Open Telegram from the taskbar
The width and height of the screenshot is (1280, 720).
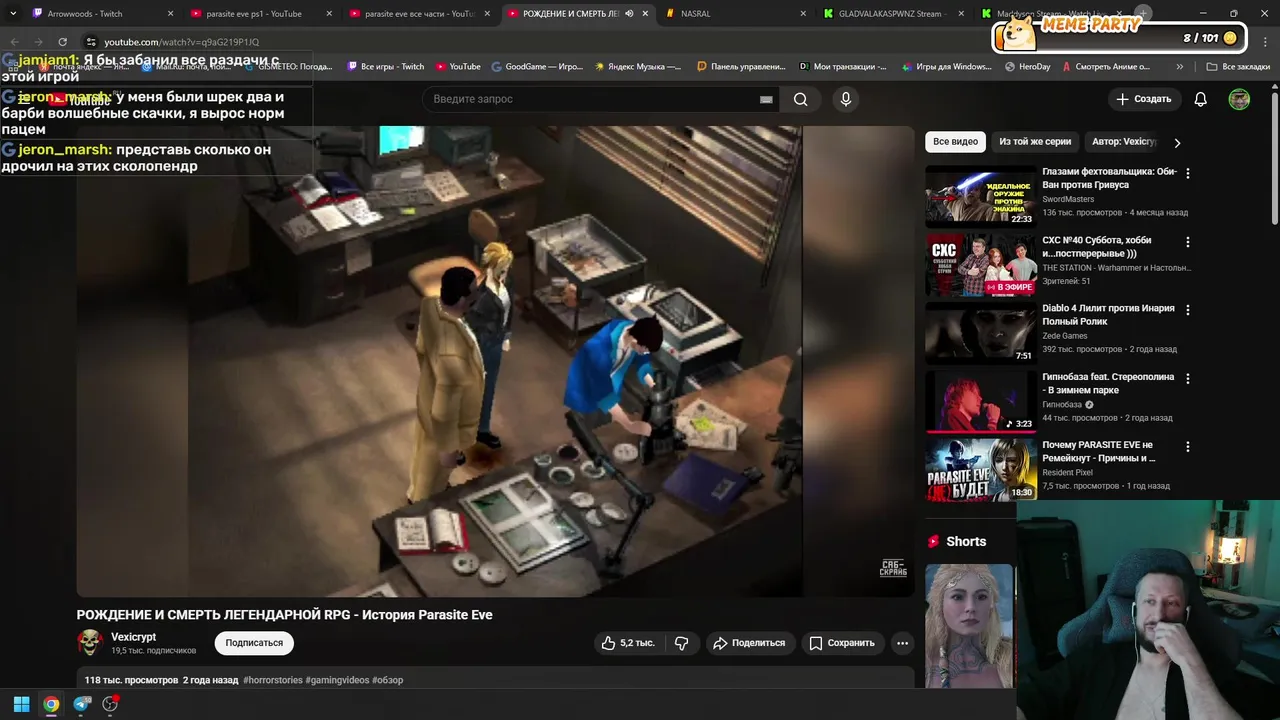click(x=82, y=704)
